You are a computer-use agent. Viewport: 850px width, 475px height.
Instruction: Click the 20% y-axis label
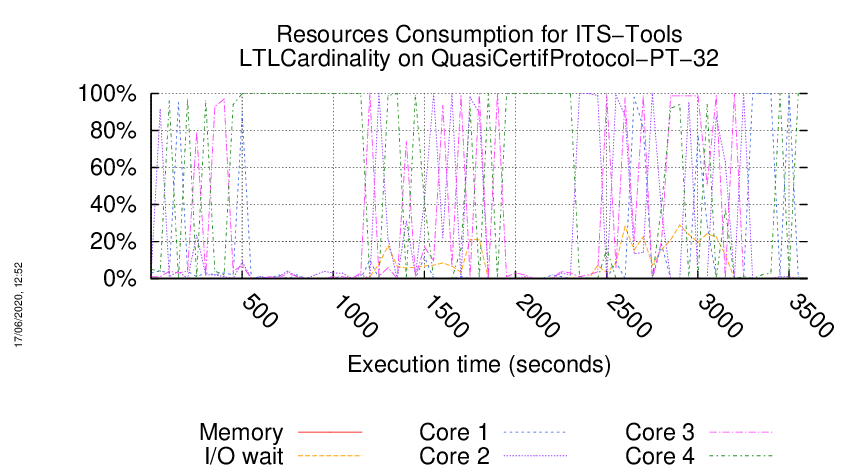point(113,241)
